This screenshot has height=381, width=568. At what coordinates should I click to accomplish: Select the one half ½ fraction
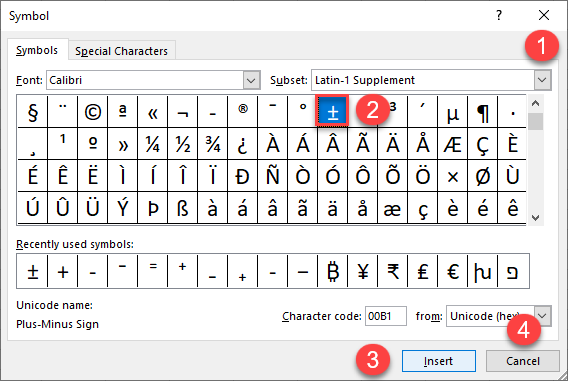[x=183, y=144]
